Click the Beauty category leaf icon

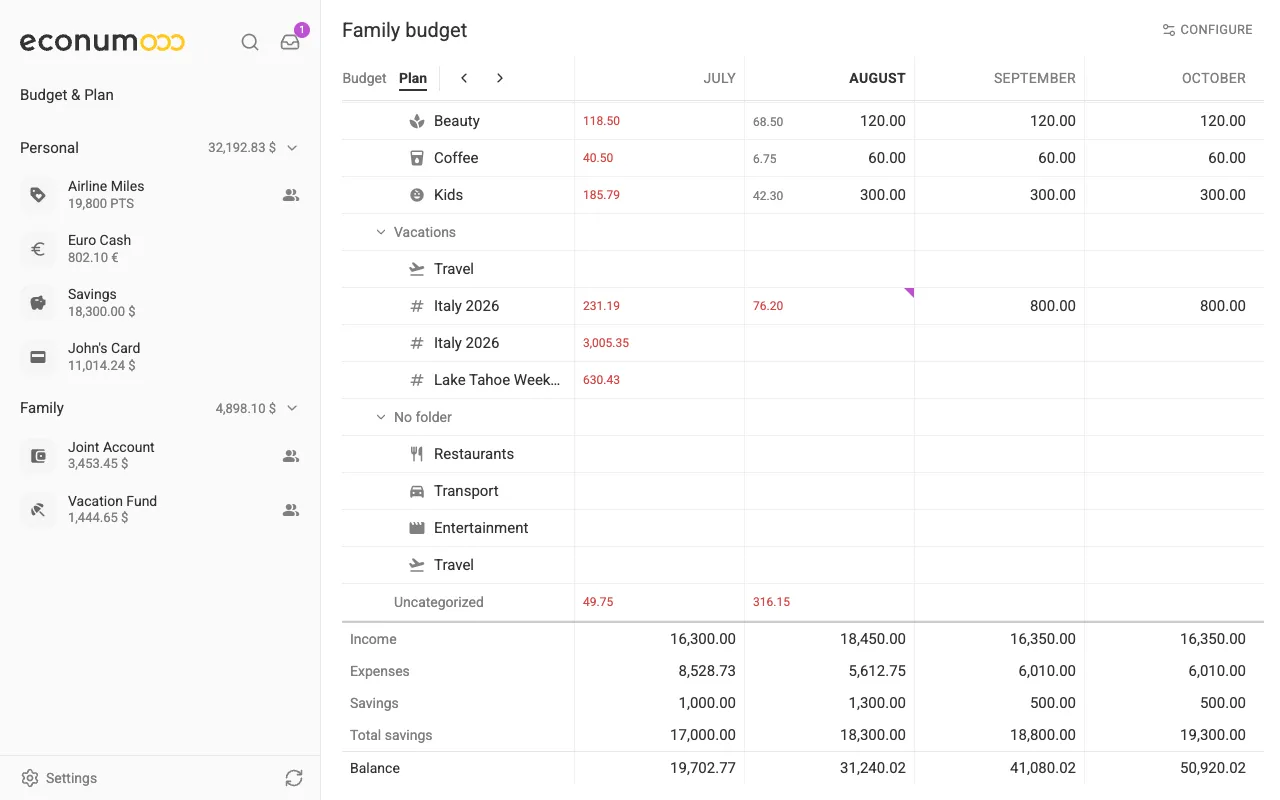click(x=417, y=121)
